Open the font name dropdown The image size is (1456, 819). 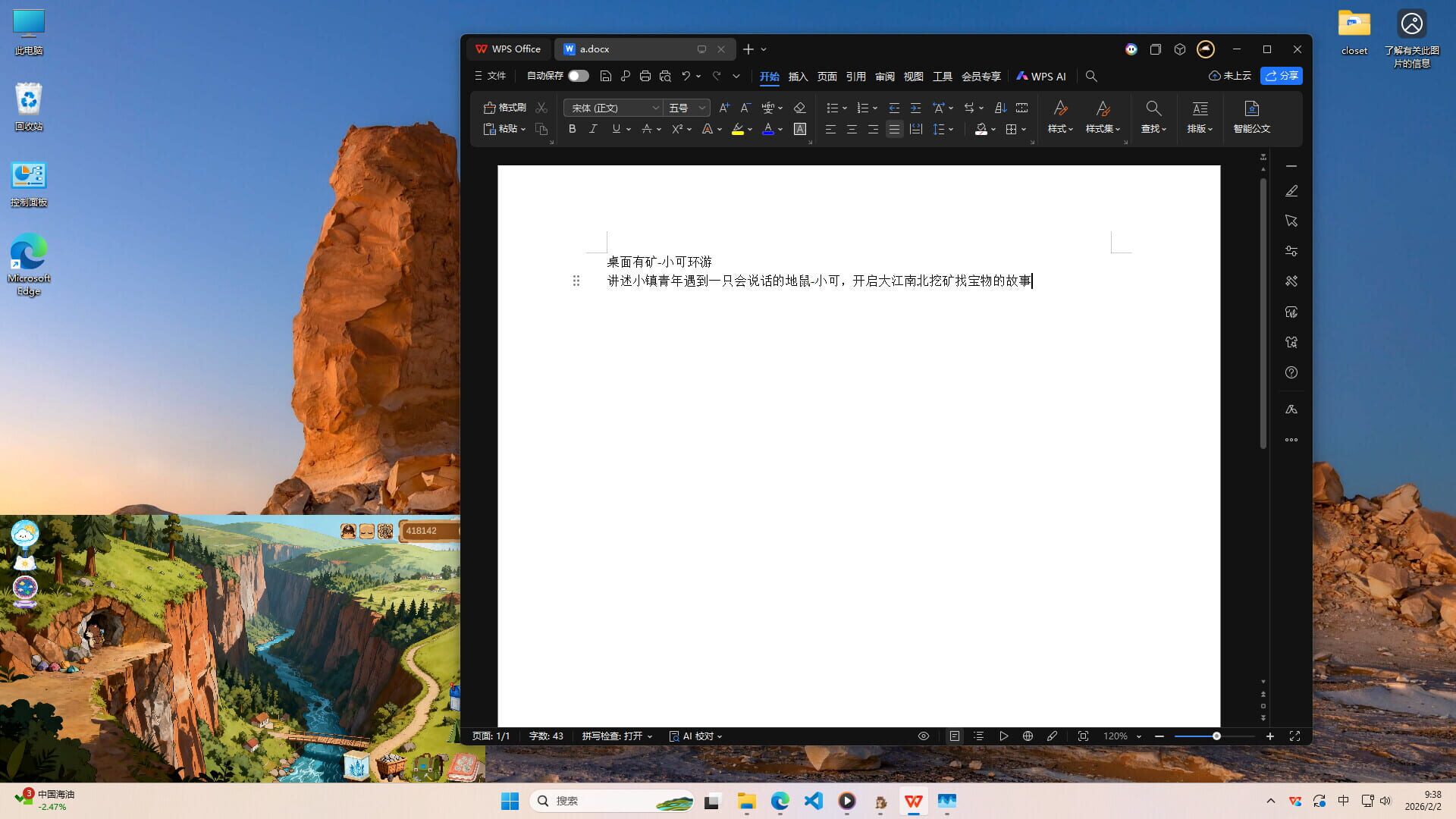point(654,108)
